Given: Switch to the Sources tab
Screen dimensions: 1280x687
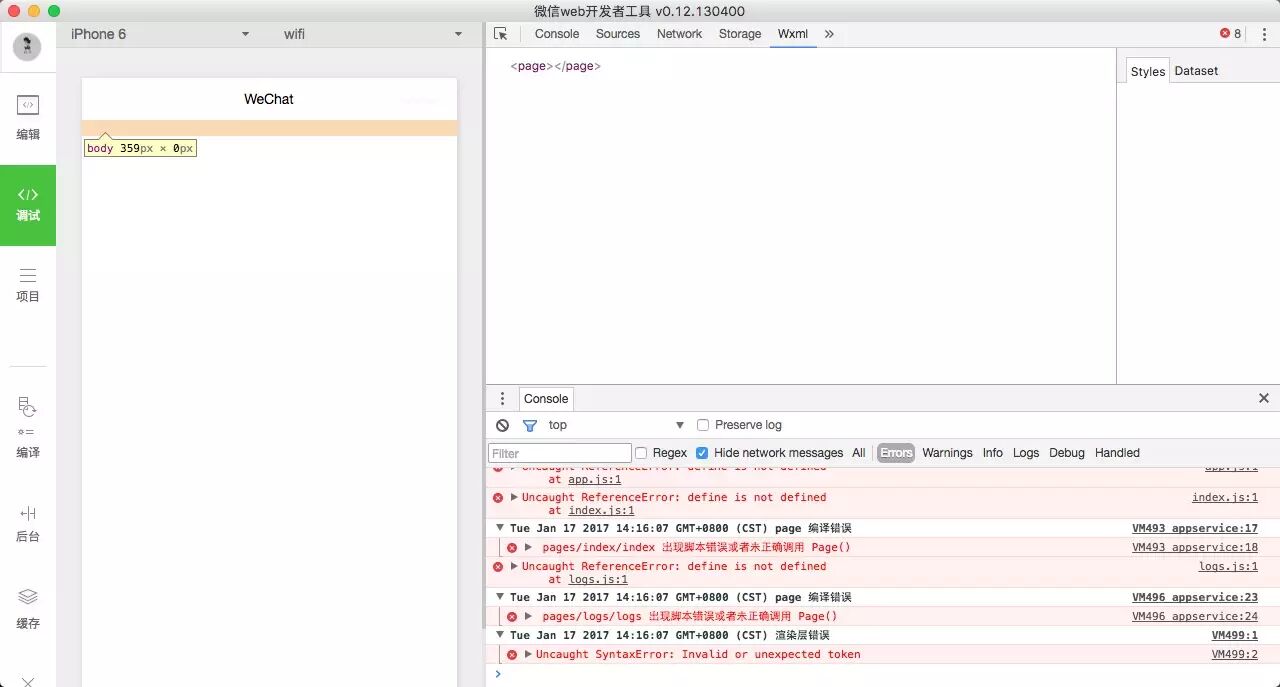Looking at the screenshot, I should click(x=618, y=34).
